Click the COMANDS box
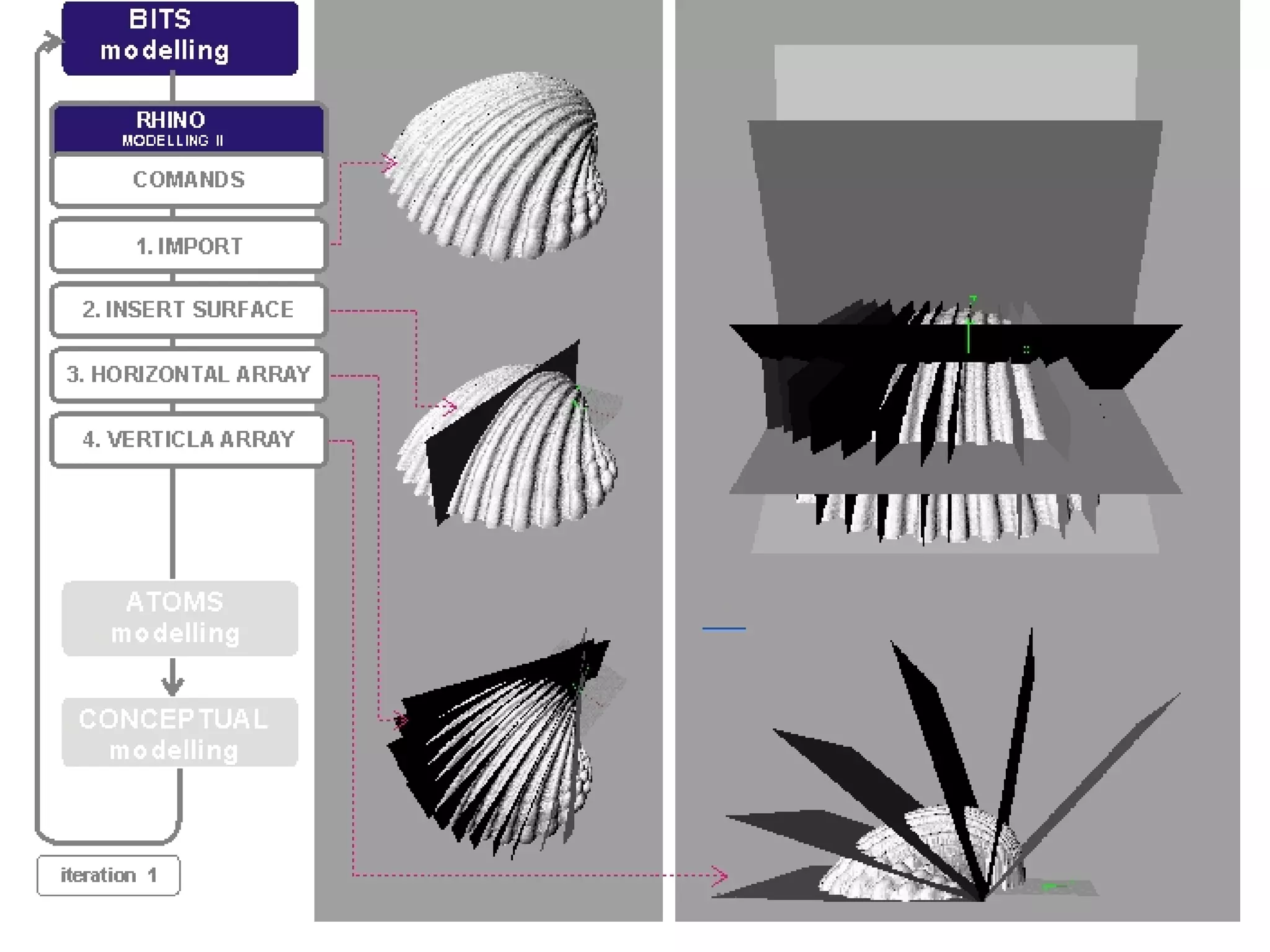The height and width of the screenshot is (952, 1270). (x=189, y=180)
